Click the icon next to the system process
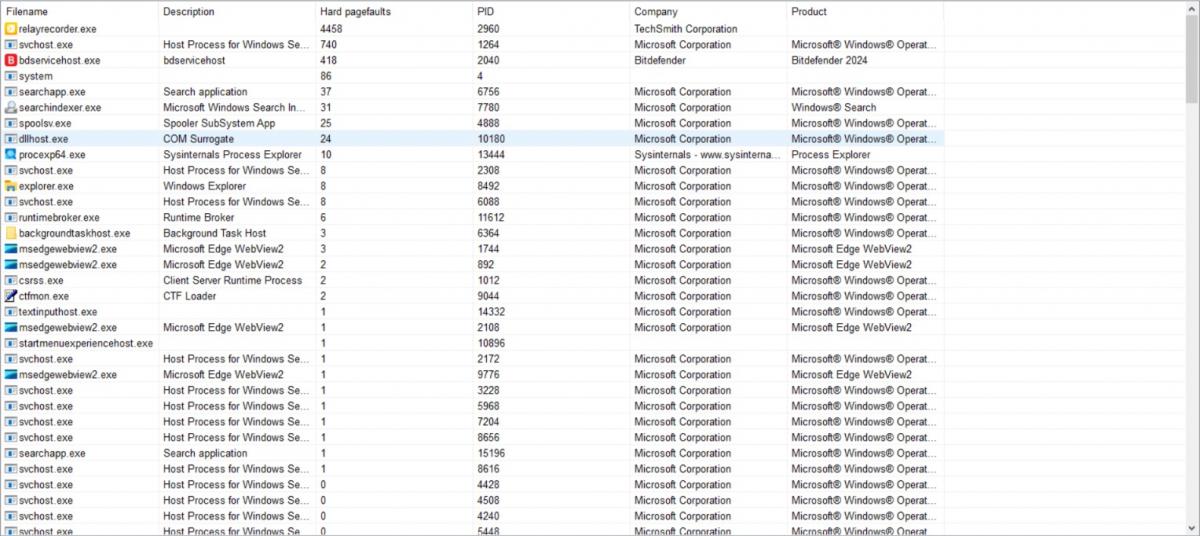 pos(11,76)
